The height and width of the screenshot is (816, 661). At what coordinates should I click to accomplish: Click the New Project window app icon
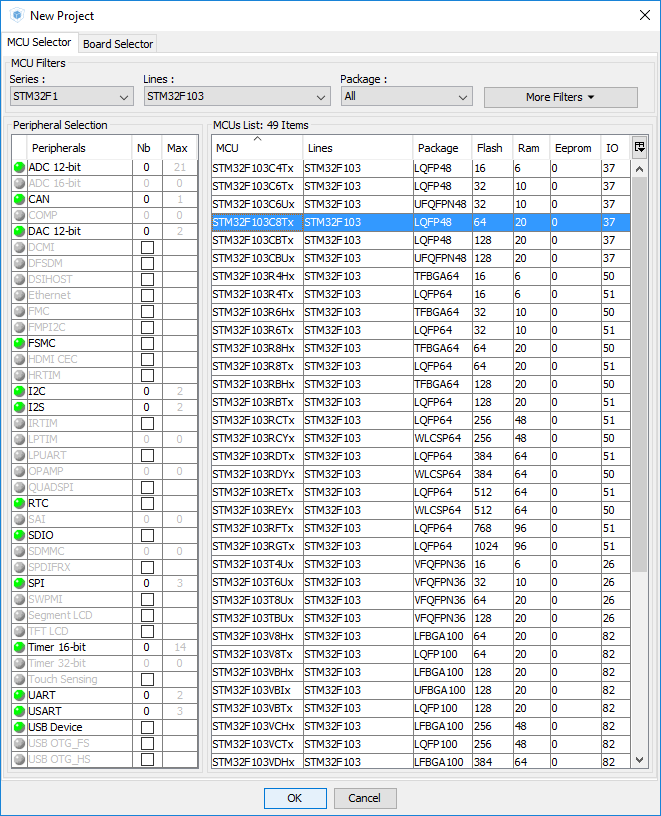(17, 16)
